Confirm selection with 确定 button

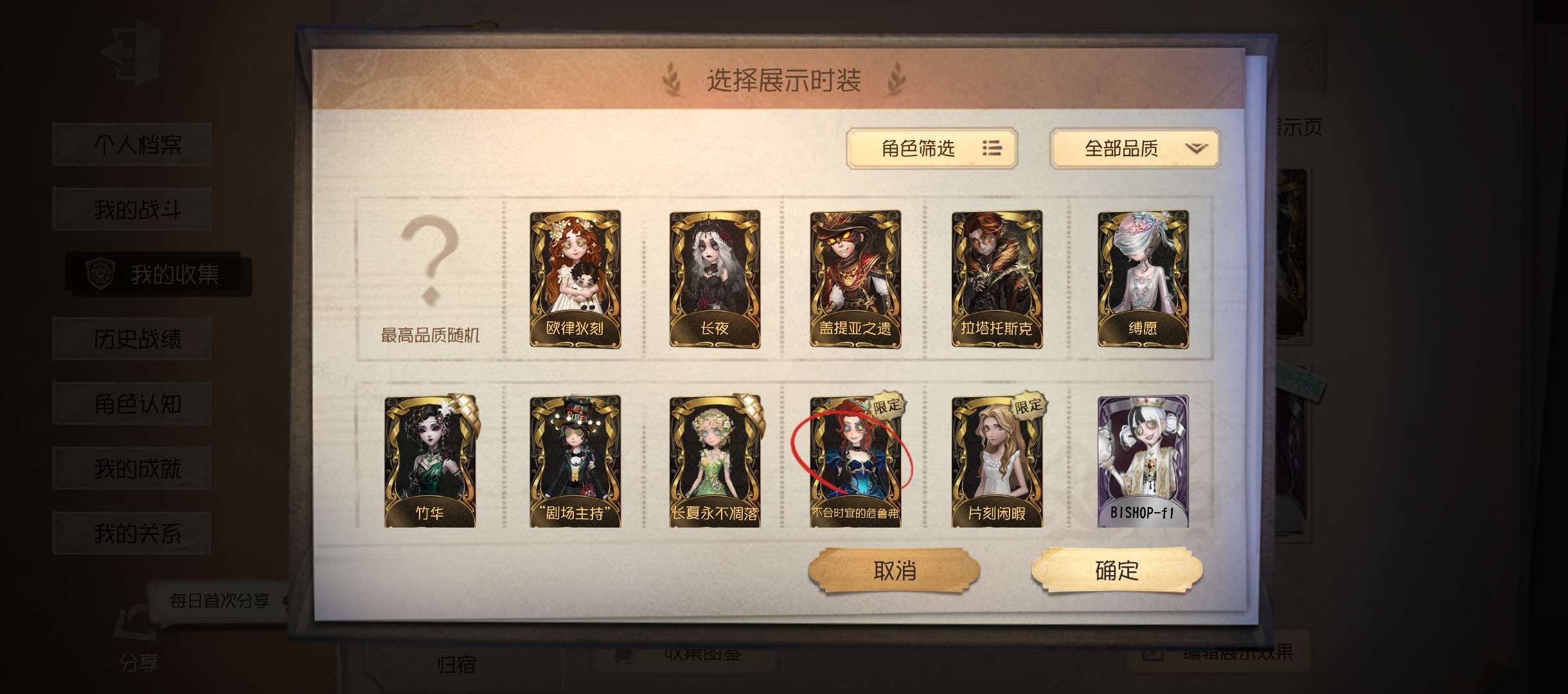(x=1117, y=570)
